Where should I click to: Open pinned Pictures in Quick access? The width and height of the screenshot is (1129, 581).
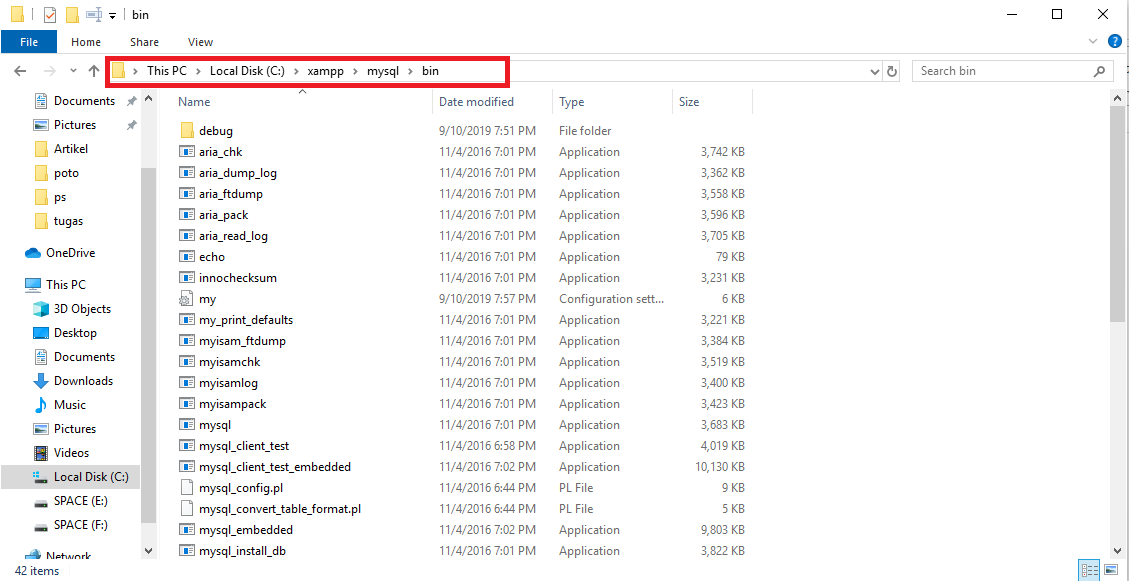(75, 125)
